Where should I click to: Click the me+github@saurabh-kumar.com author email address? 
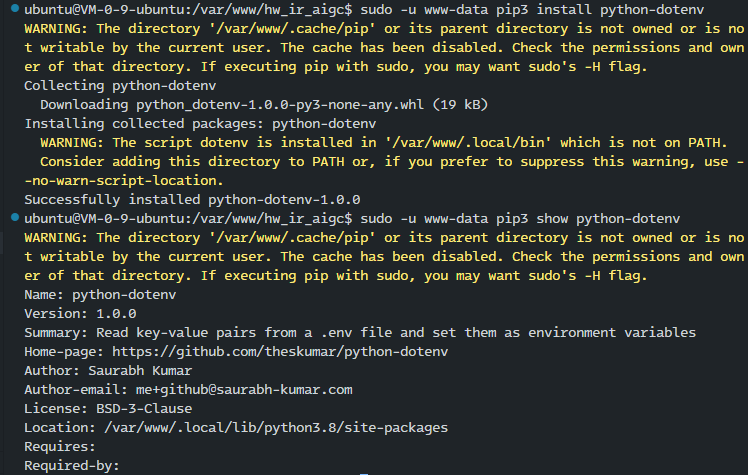tap(244, 390)
